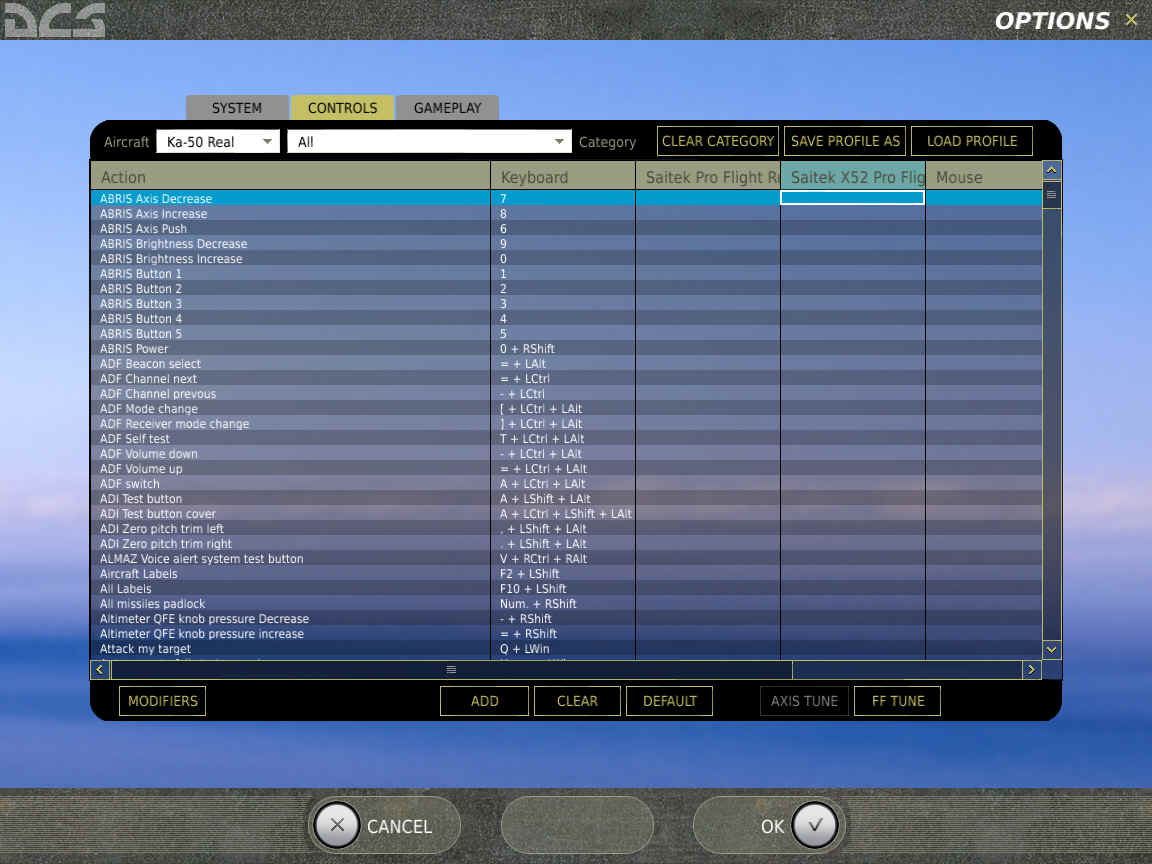The image size is (1152, 864).
Task: Open the GAMEPLAY tab
Action: point(447,108)
